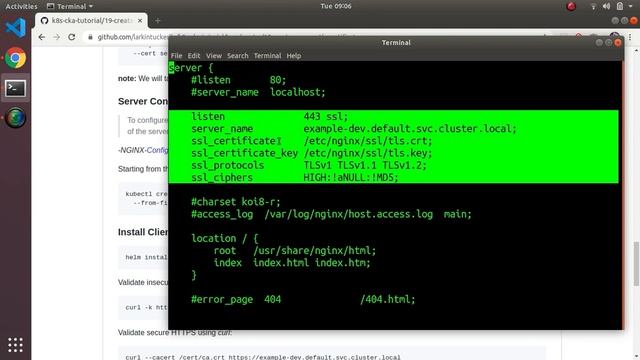Open Chrome's three-dot menu
This screenshot has width=640, height=360.
(630, 37)
